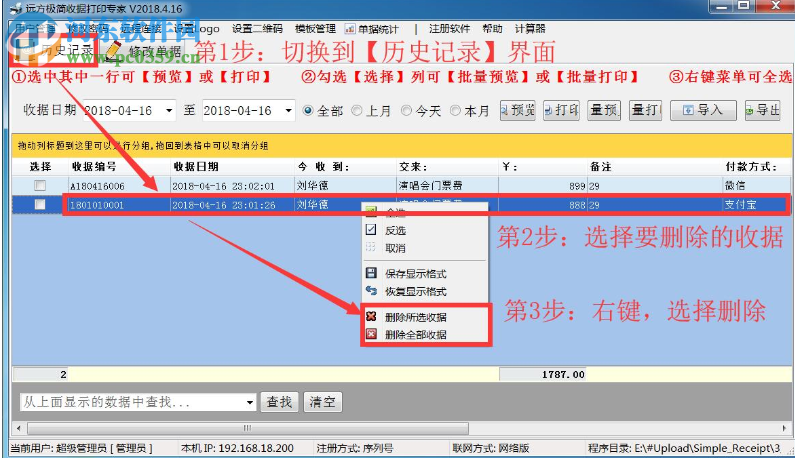Image resolution: width=795 pixels, height=458 pixels.
Task: Open the 计算器 menu
Action: point(530,29)
